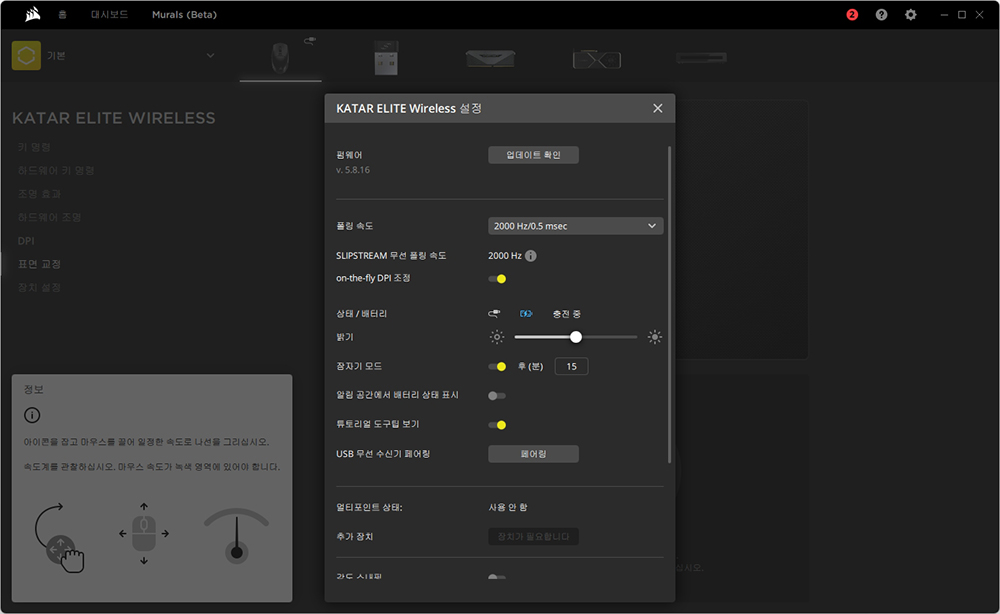Click the 2000 Hz SLIPSTREAM value text
This screenshot has width=1000, height=614.
click(504, 256)
